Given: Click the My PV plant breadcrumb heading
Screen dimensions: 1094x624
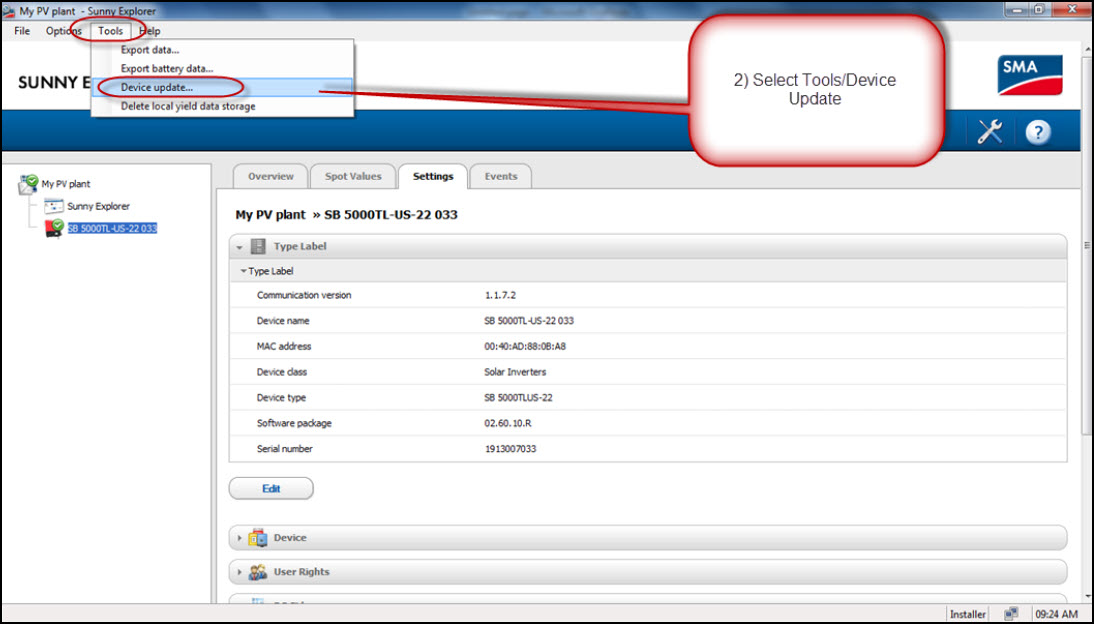Looking at the screenshot, I should coord(270,214).
